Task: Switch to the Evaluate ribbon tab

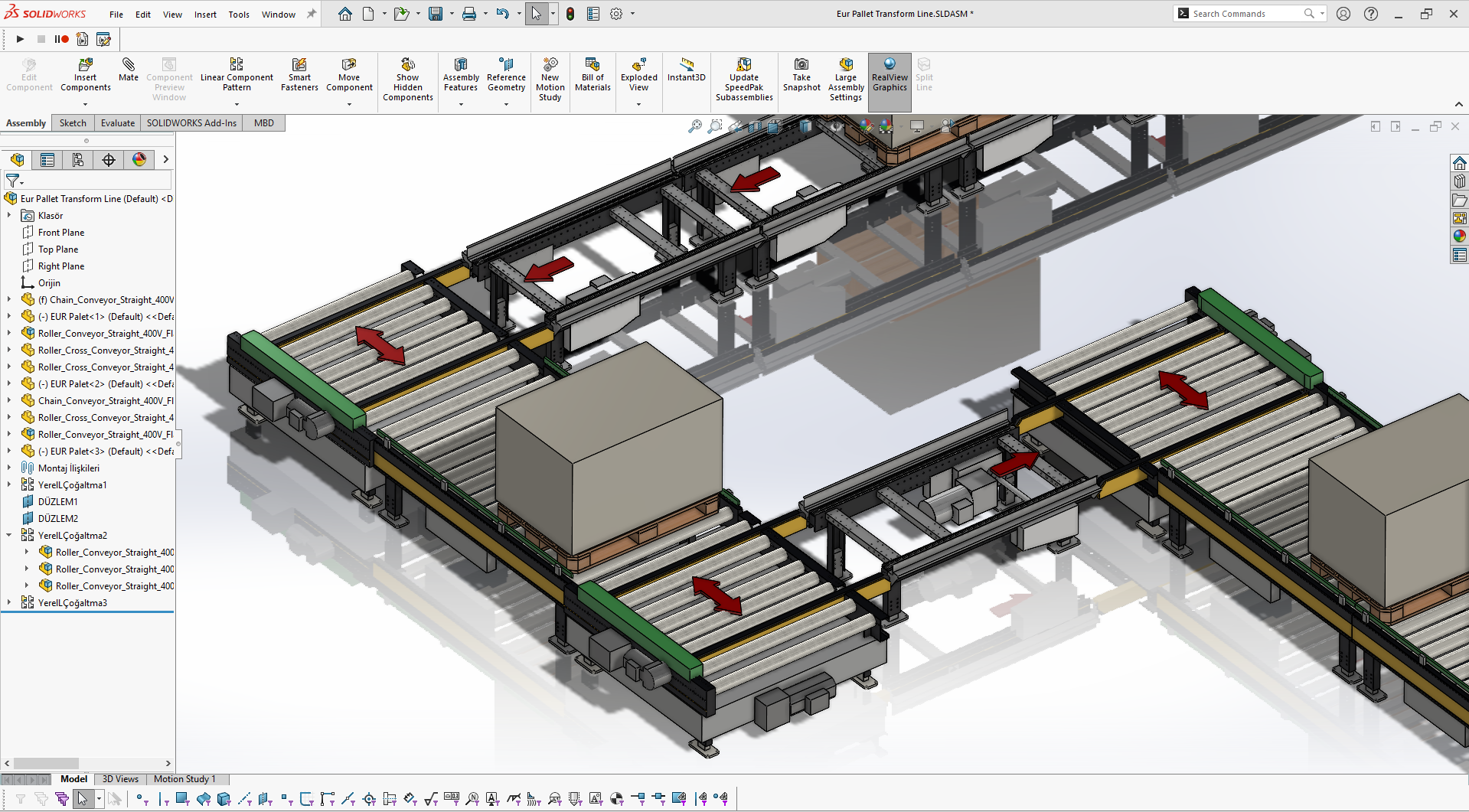Action: click(118, 123)
